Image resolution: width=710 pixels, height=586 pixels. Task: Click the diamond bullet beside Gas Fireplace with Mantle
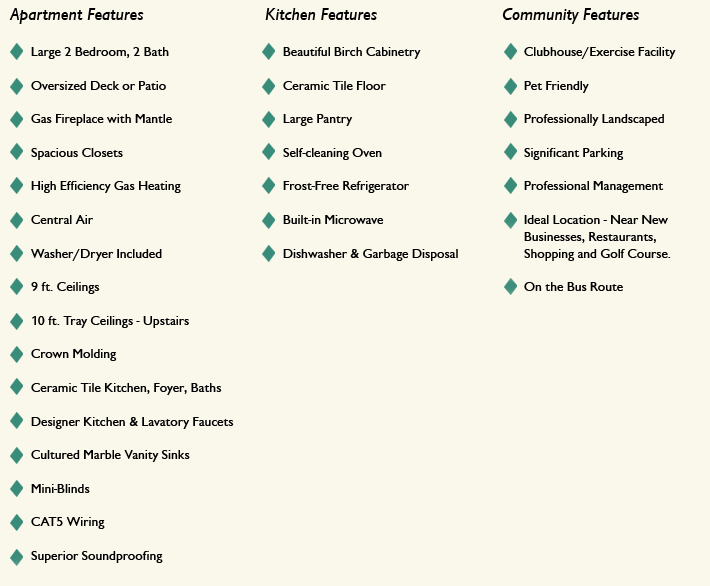(16, 119)
